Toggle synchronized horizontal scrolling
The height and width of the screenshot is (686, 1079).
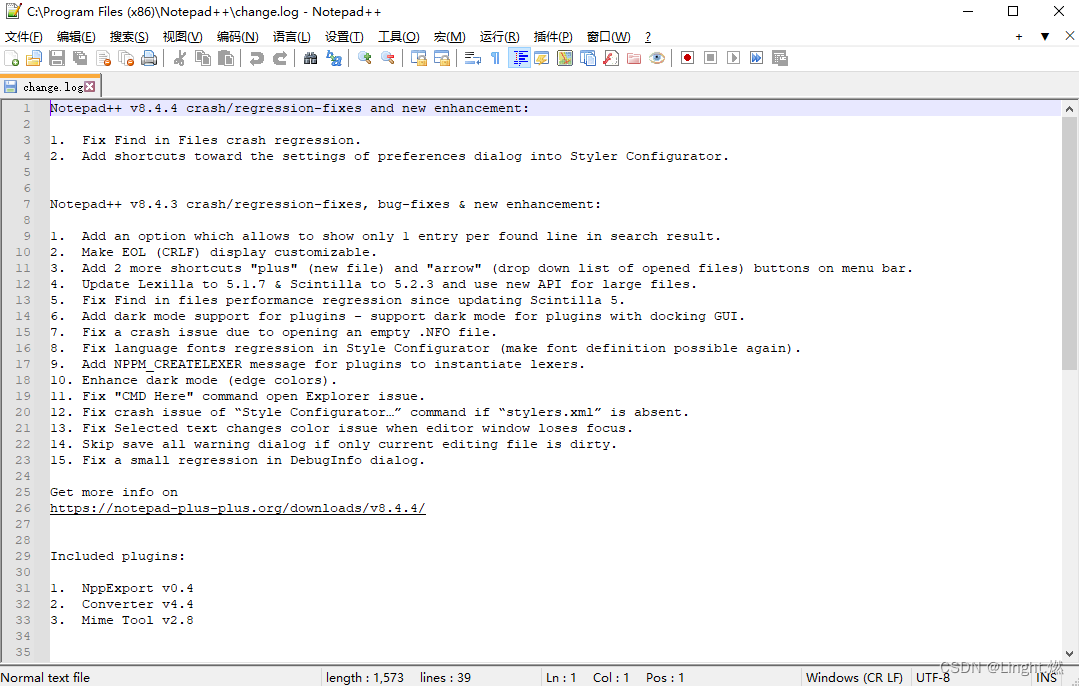(x=441, y=58)
